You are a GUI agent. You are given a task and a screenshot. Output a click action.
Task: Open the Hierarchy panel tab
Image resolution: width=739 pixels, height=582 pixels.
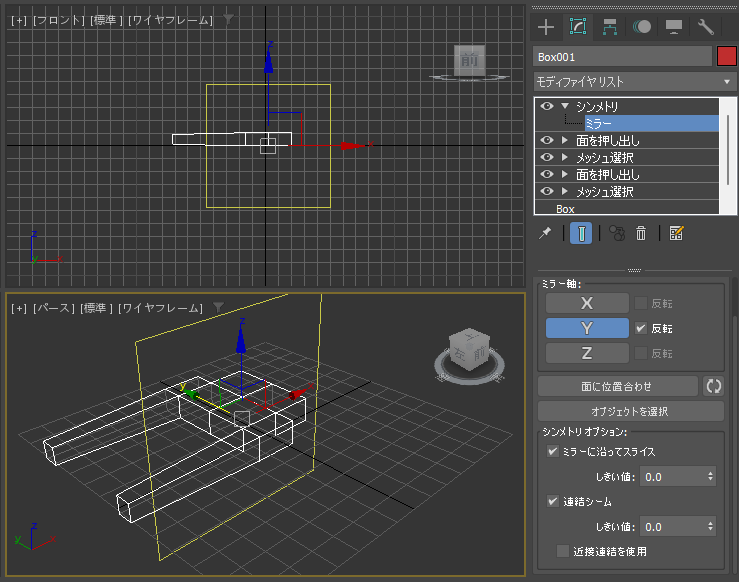pos(610,27)
